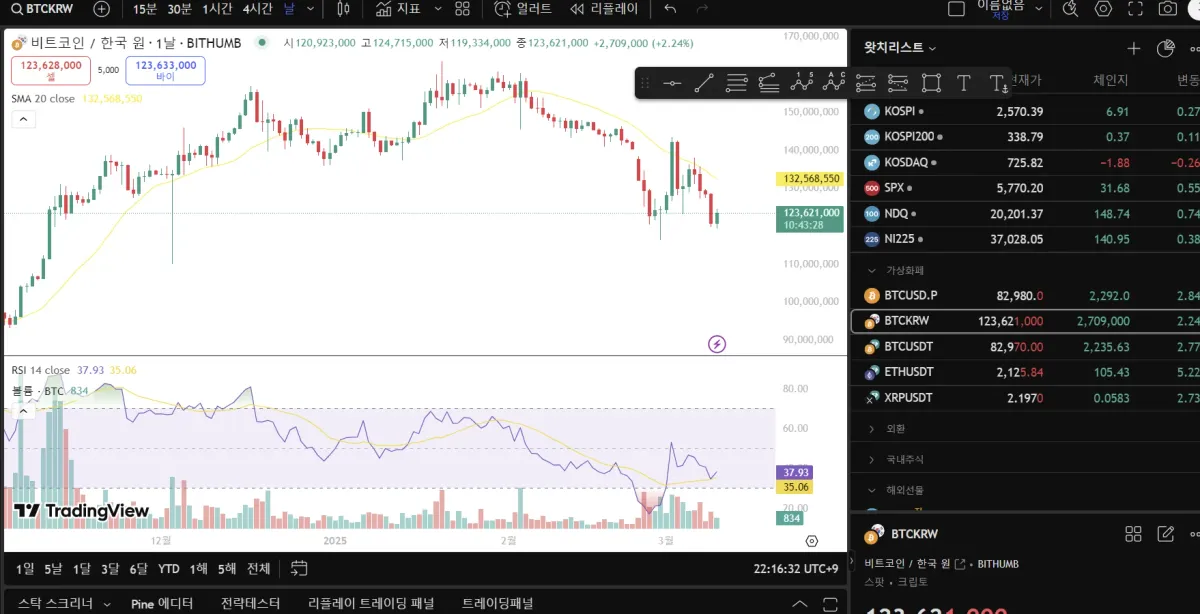Open chart settings gear below price axis
Image resolution: width=1200 pixels, height=614 pixels.
coord(811,541)
